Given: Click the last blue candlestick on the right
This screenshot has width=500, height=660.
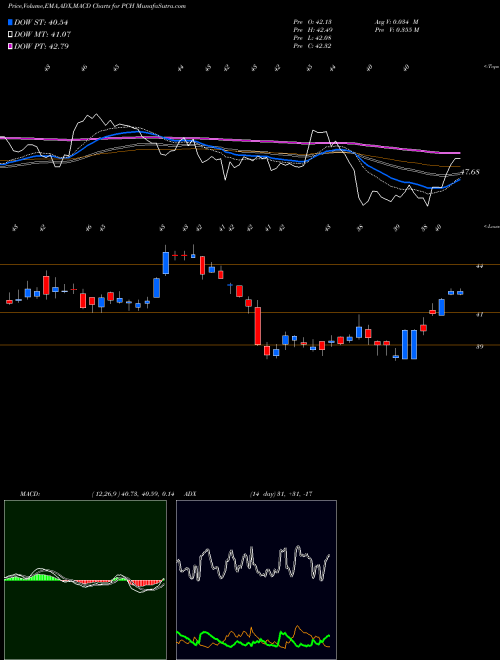Looking at the screenshot, I should point(460,293).
